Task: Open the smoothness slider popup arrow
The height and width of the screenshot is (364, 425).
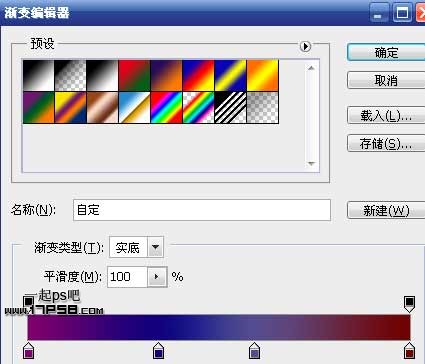Action: (x=157, y=277)
